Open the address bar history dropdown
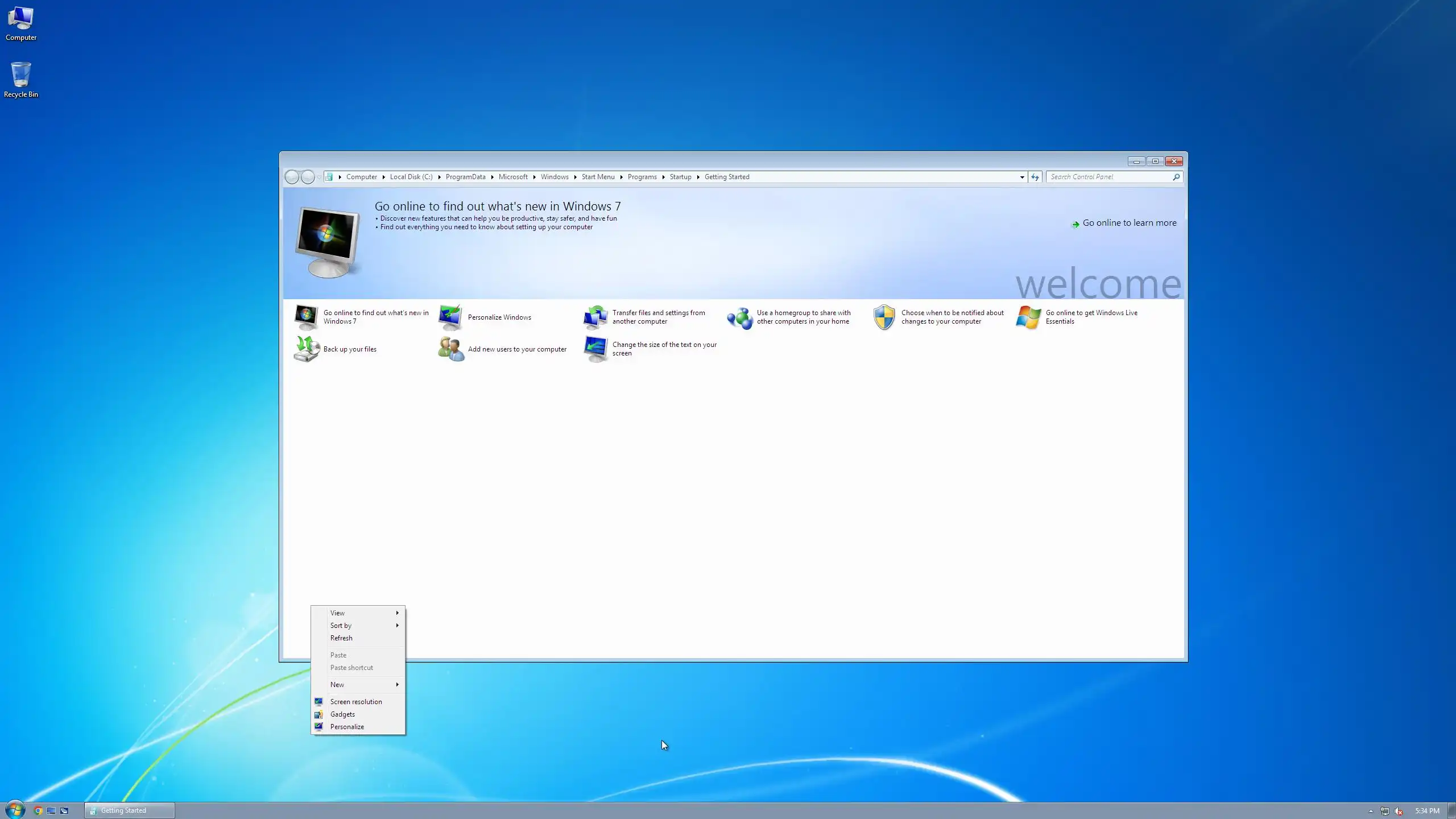Screen dimensions: 1456x819 coord(1022,177)
